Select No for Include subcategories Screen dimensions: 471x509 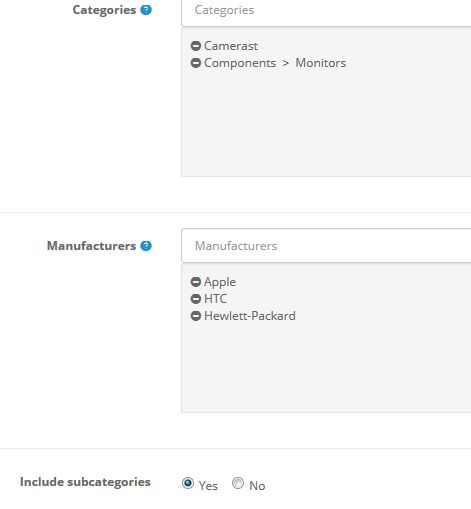[238, 483]
